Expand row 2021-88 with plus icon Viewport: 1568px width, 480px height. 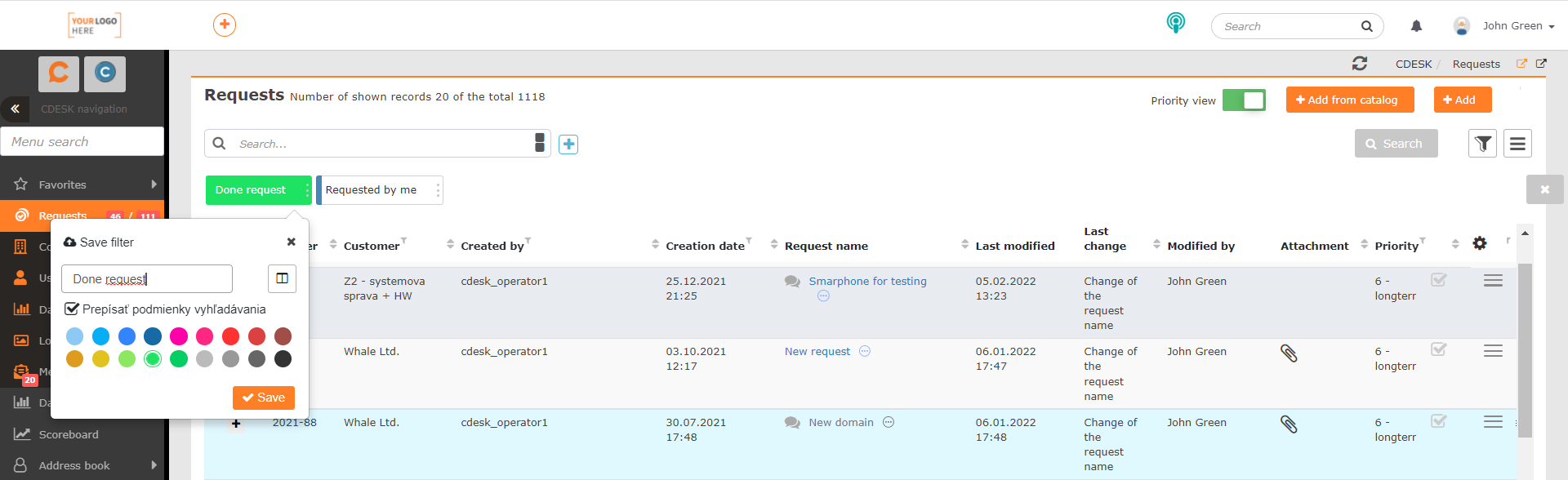click(236, 423)
